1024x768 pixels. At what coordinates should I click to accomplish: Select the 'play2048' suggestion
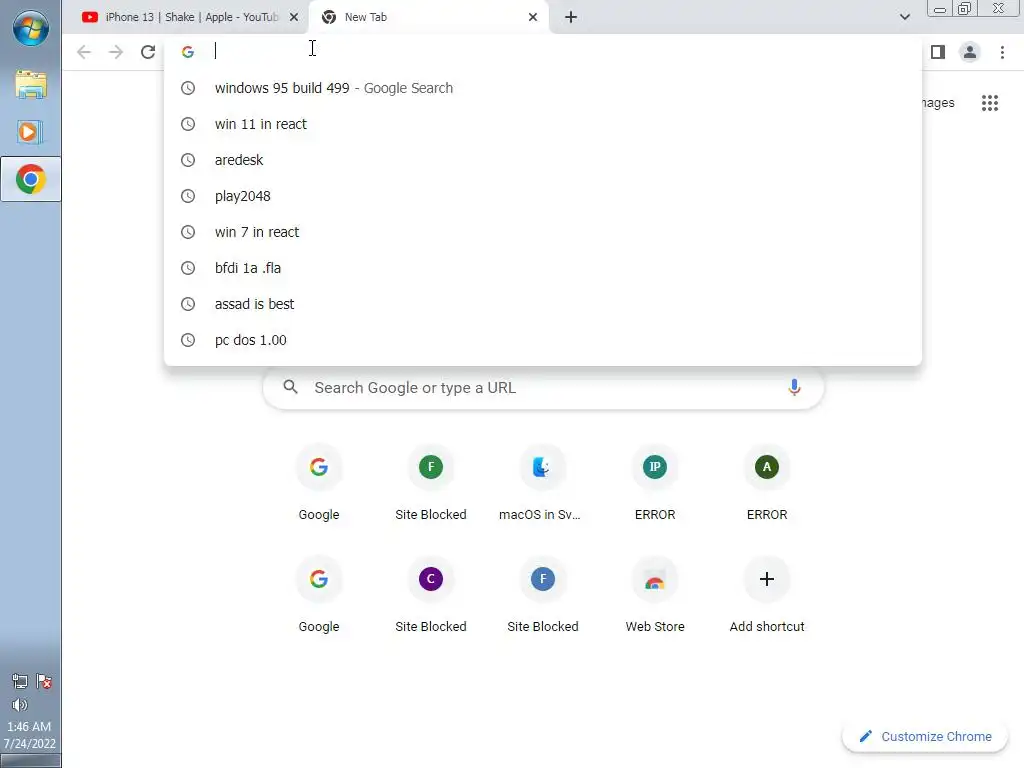pyautogui.click(x=543, y=196)
